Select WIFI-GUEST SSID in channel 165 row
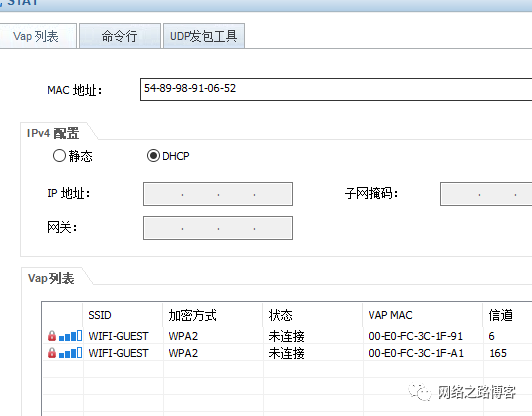The image size is (532, 416). pos(118,353)
